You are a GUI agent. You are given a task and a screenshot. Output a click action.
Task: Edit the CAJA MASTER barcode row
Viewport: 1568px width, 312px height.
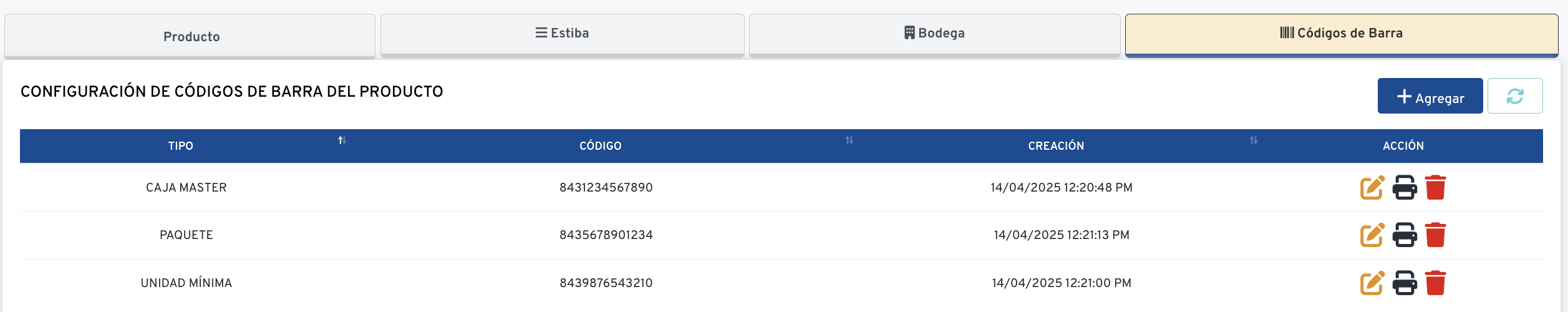(1372, 188)
